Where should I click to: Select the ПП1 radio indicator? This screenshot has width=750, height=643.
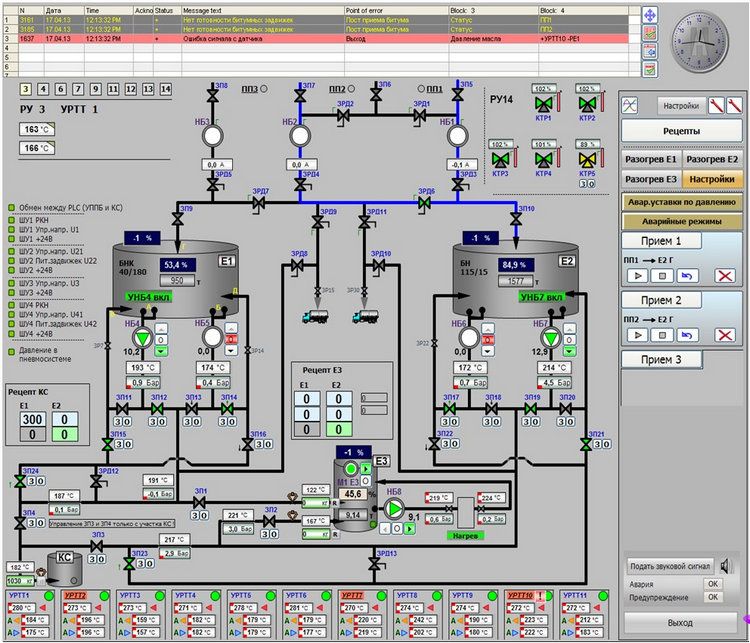[x=421, y=89]
